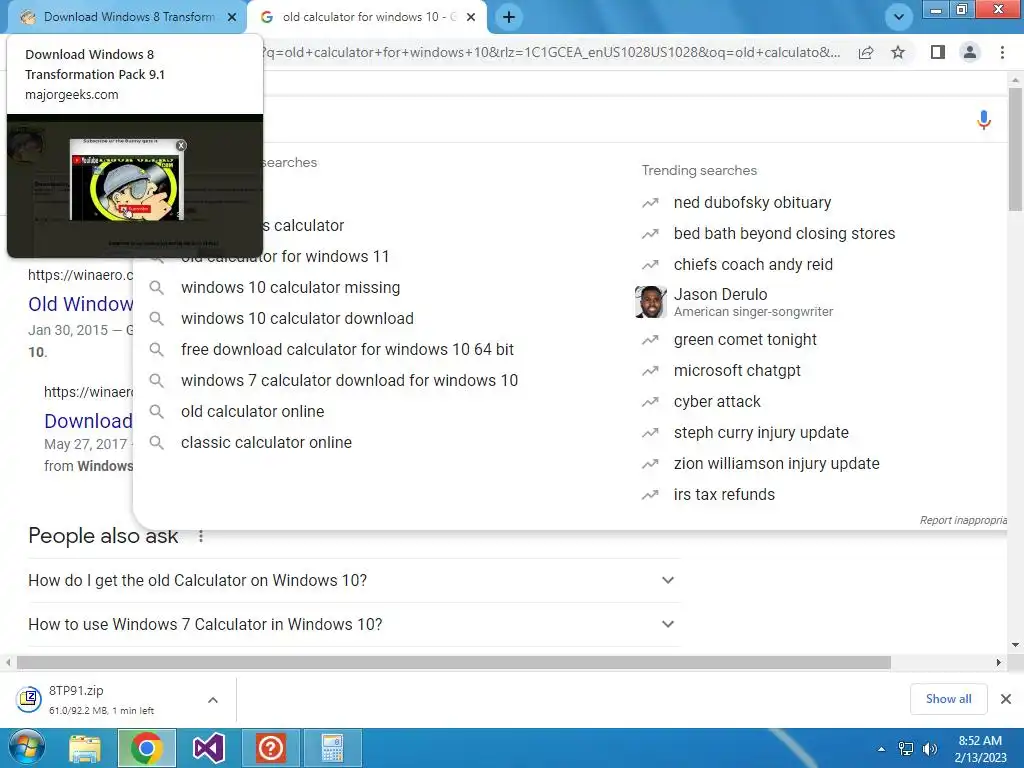Viewport: 1024px width, 768px height.
Task: Click the majorgeeks tab preview thumbnail
Action: 135,186
